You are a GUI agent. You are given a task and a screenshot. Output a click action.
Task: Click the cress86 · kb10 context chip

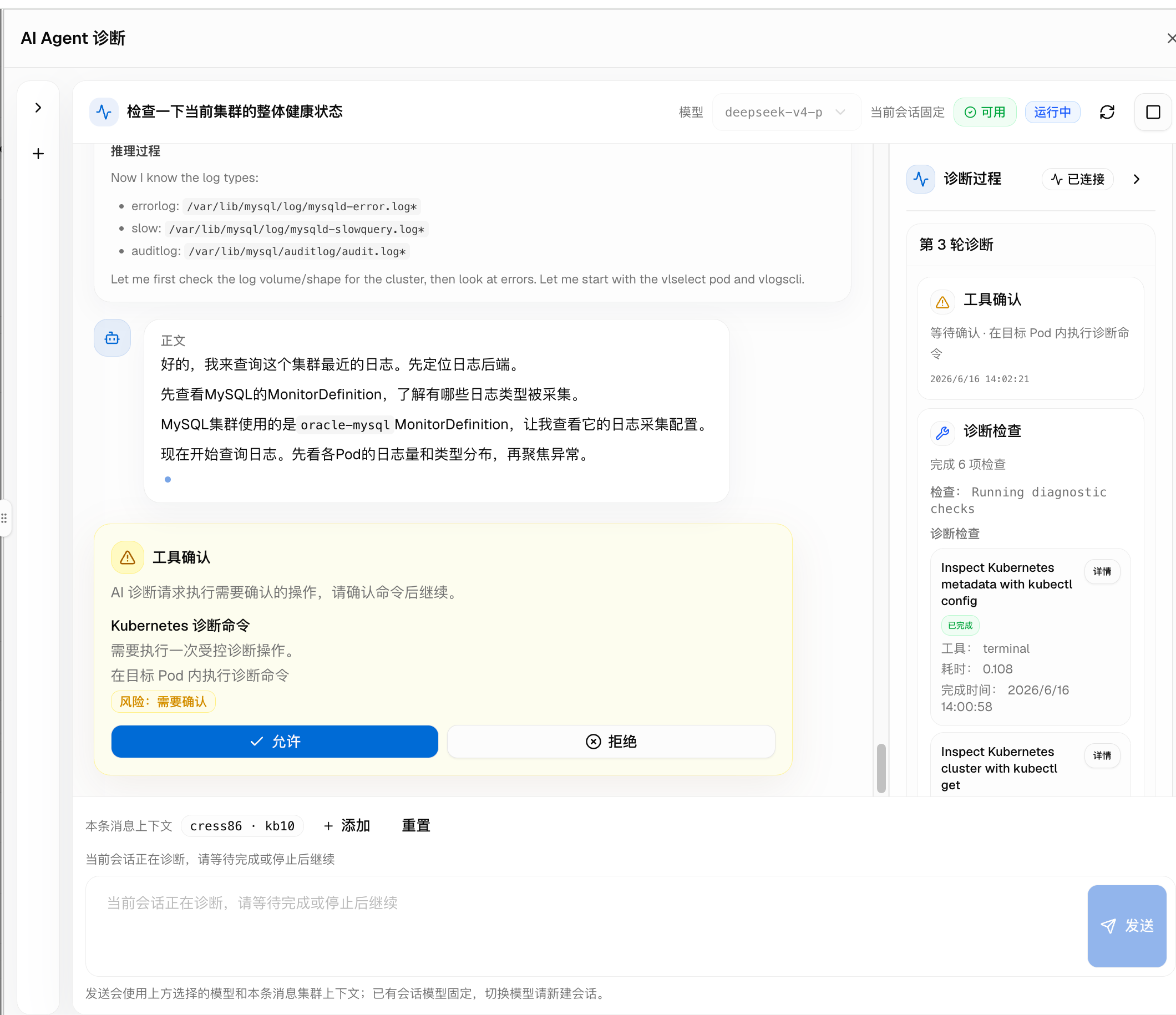pos(242,826)
